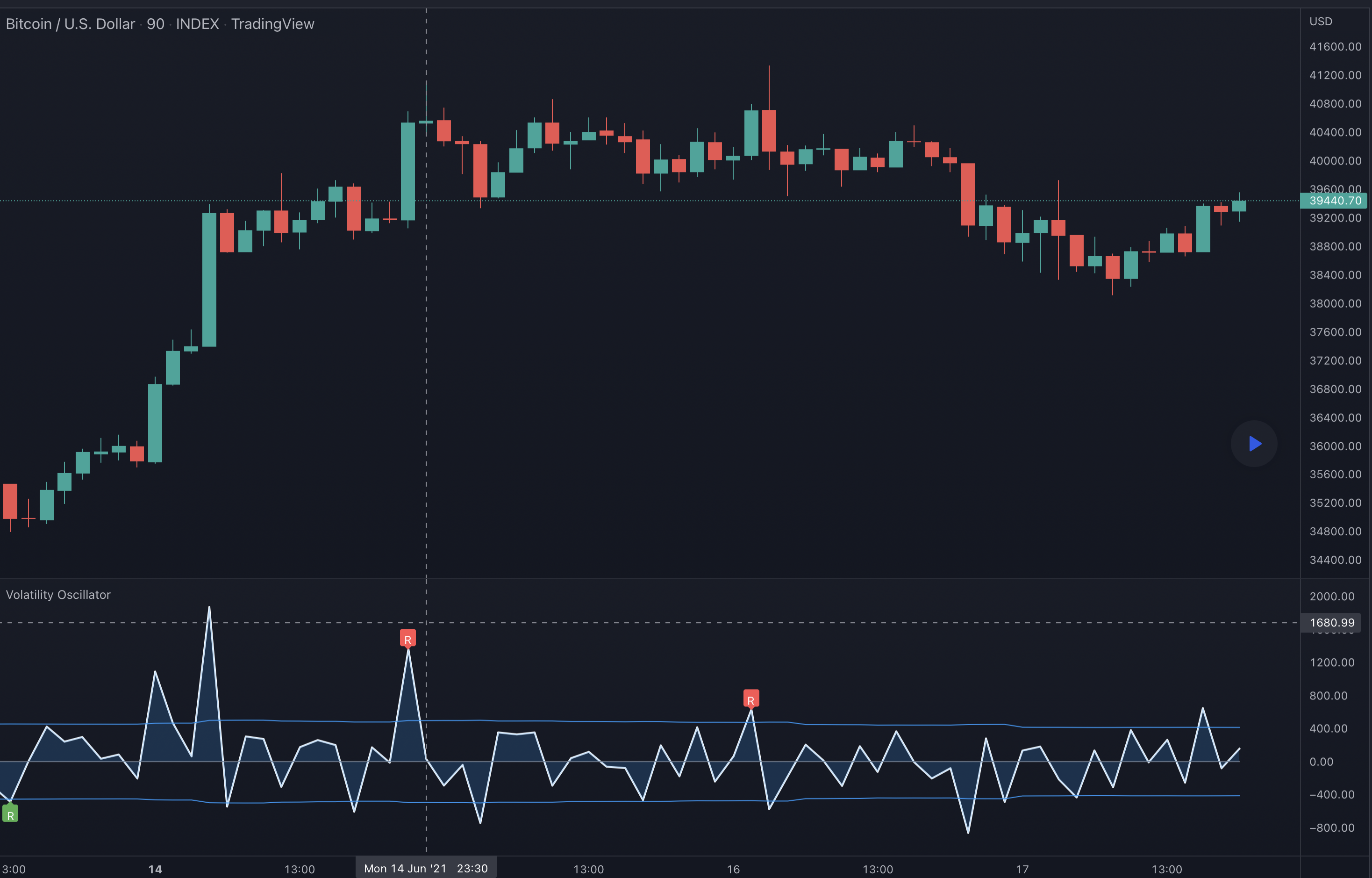The image size is (1372, 878).
Task: Click the 41600.00 price scale label
Action: pos(1335,47)
